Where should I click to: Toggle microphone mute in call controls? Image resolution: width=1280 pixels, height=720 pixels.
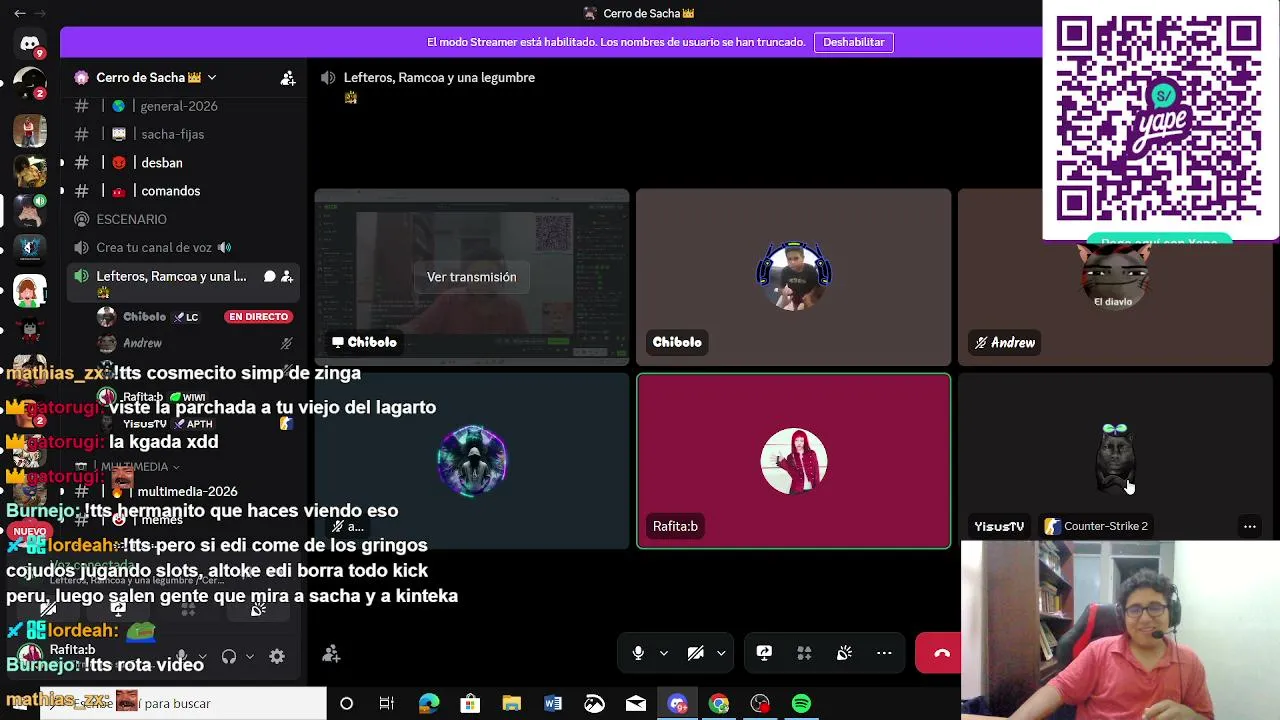[638, 653]
